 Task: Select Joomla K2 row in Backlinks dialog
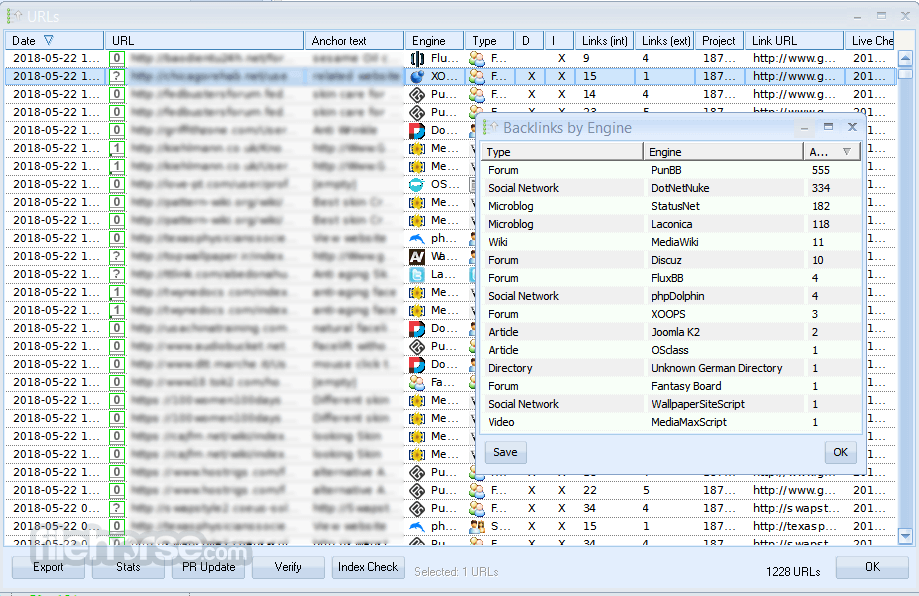pos(671,332)
